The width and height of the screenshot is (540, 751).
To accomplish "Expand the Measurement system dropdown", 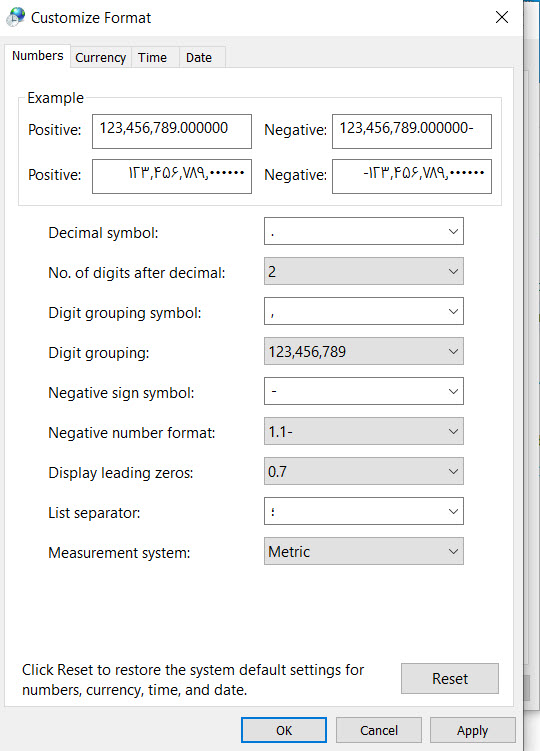I will [364, 551].
